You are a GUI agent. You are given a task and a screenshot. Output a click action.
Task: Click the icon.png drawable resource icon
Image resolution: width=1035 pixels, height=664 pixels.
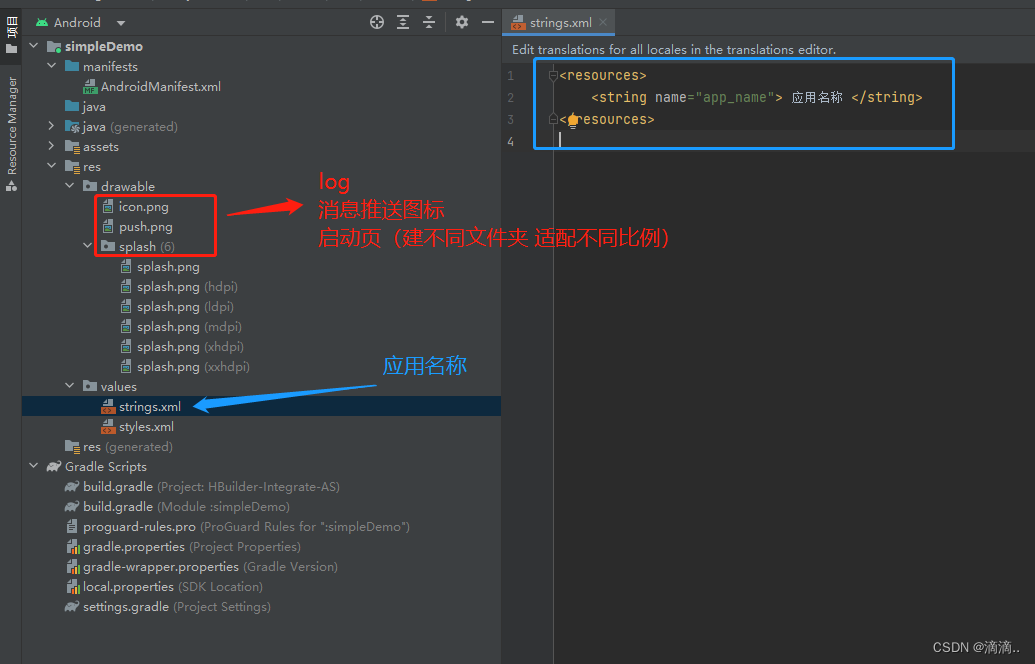[x=108, y=206]
